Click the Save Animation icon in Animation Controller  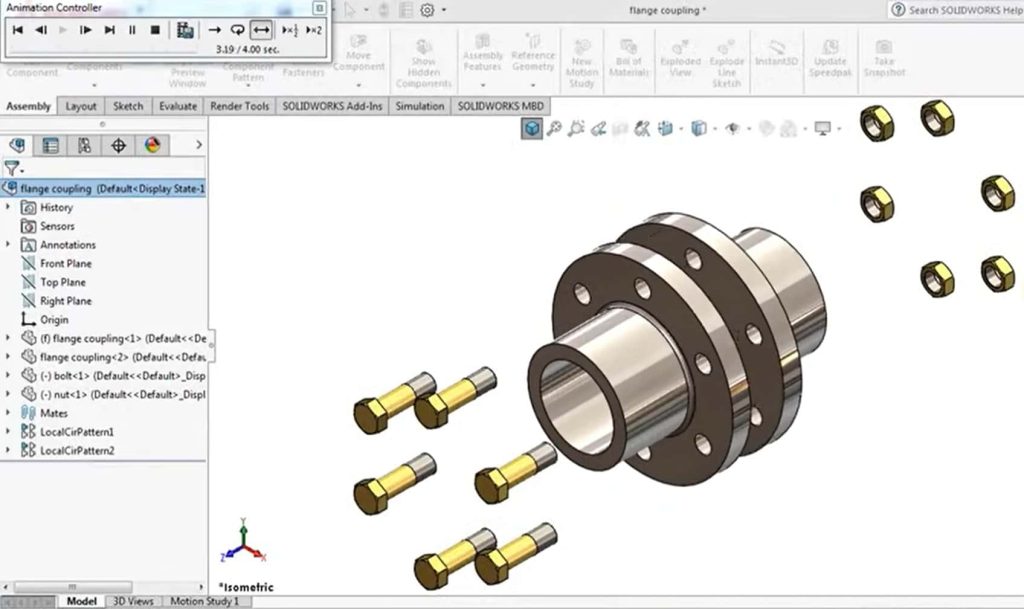pos(185,30)
